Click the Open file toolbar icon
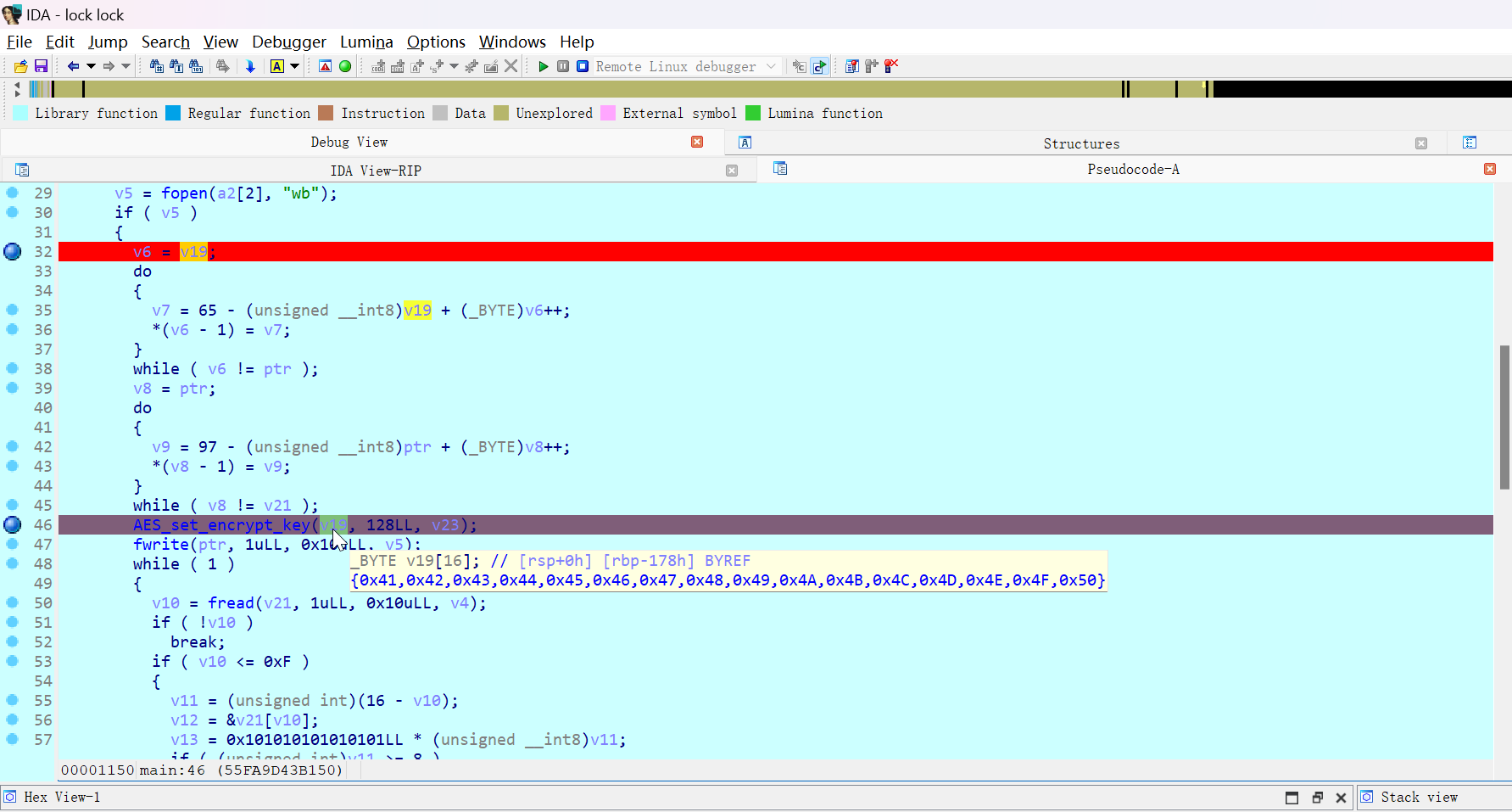Screen dimensions: 1512x812 (x=21, y=66)
